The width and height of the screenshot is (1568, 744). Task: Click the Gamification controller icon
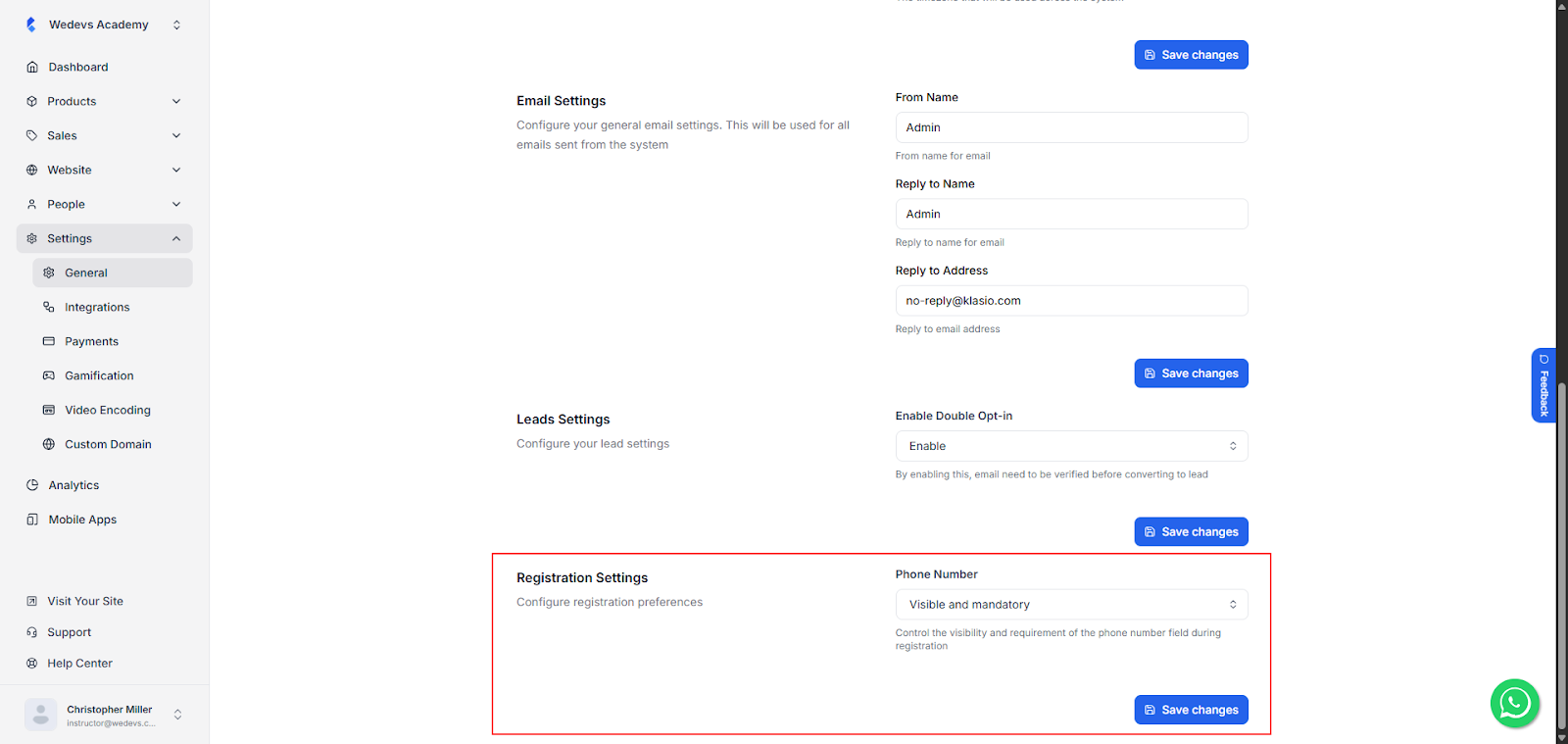[x=49, y=375]
